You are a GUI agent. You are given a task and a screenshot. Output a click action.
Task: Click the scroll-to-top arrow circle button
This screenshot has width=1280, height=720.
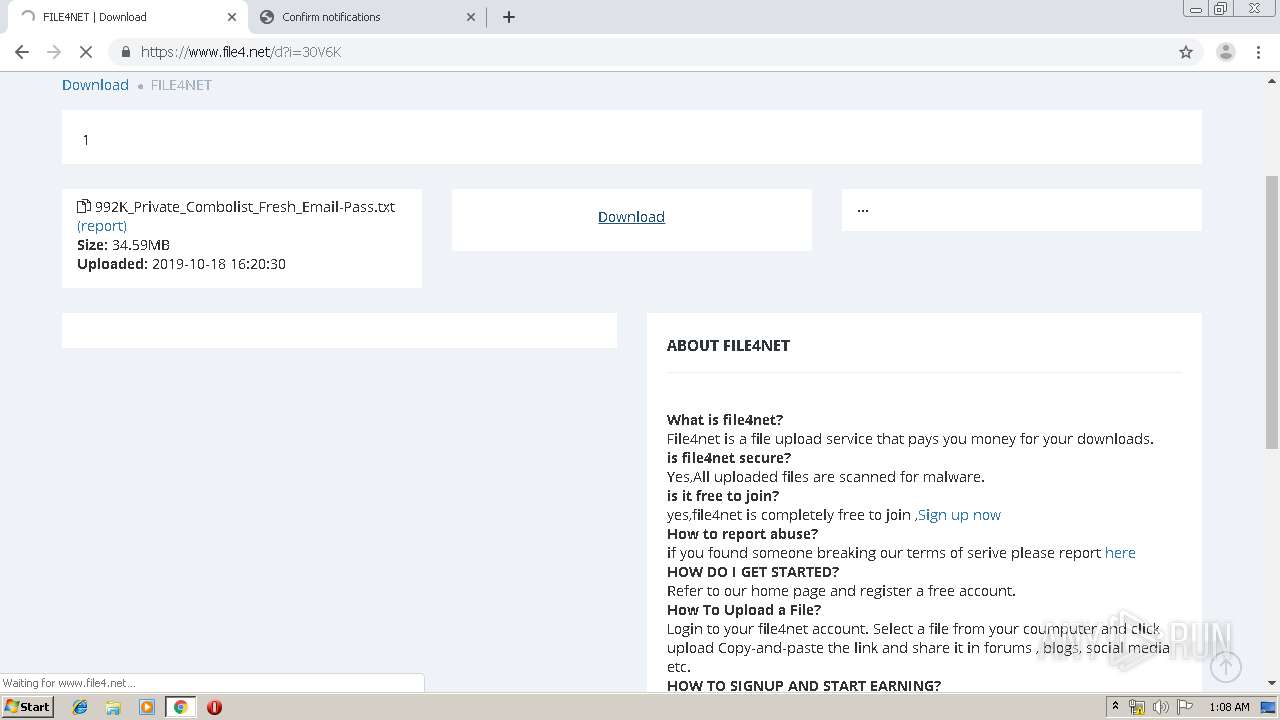[1226, 666]
